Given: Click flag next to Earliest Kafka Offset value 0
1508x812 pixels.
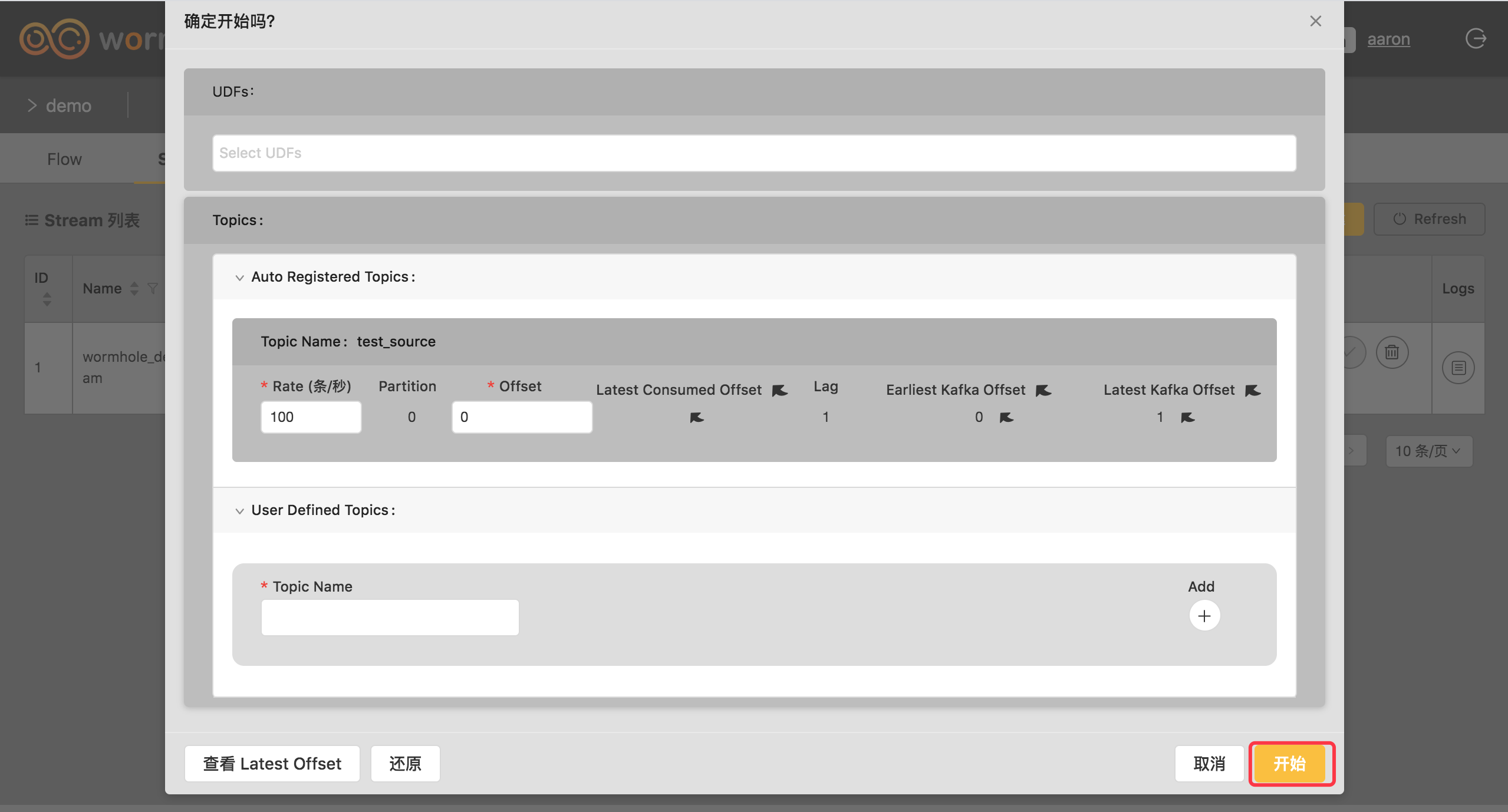Looking at the screenshot, I should coord(1006,418).
